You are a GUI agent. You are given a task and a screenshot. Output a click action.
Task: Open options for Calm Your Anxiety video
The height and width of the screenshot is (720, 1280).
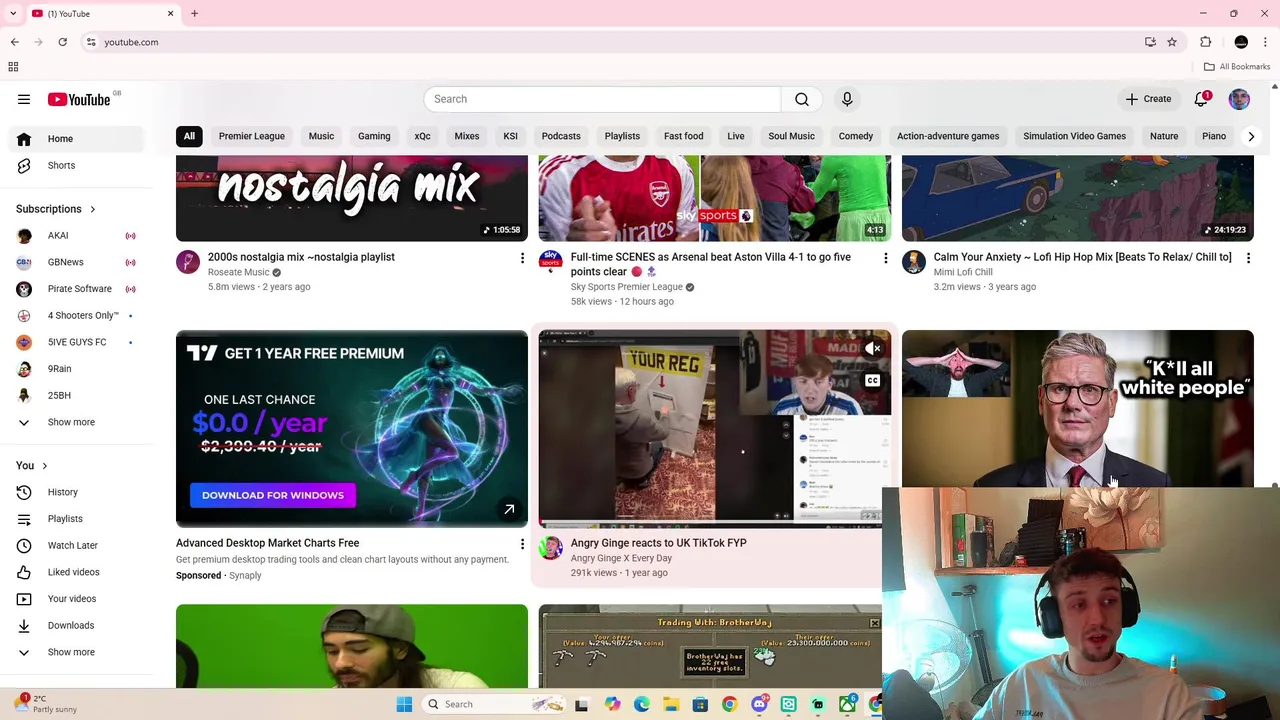pyautogui.click(x=1248, y=258)
